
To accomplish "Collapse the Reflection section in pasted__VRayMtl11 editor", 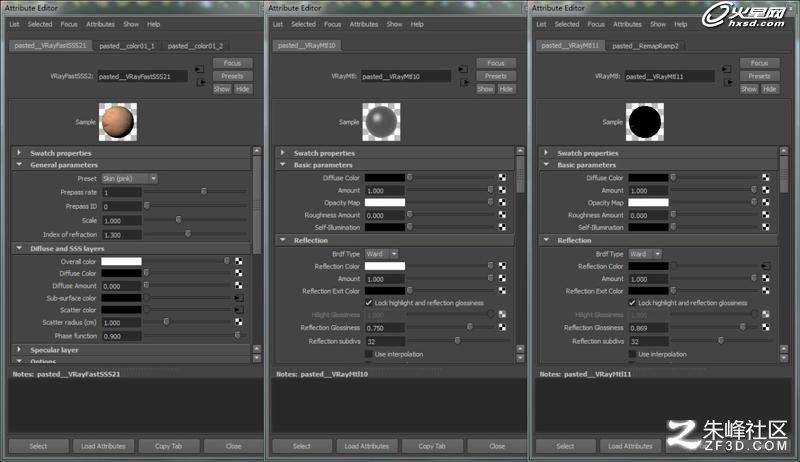I will (546, 240).
